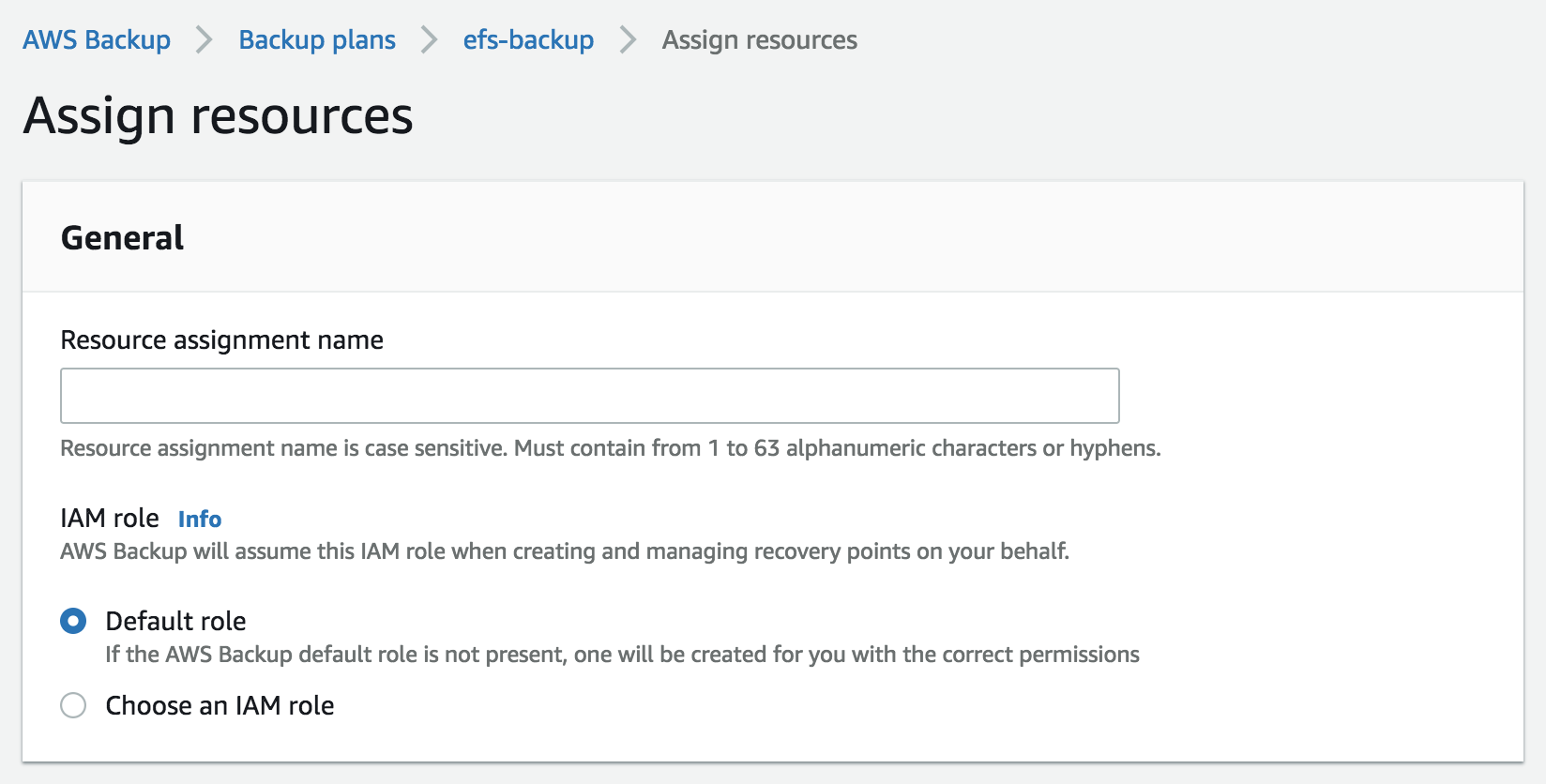Click the IAM role recovery points description
1546x784 pixels.
(564, 551)
